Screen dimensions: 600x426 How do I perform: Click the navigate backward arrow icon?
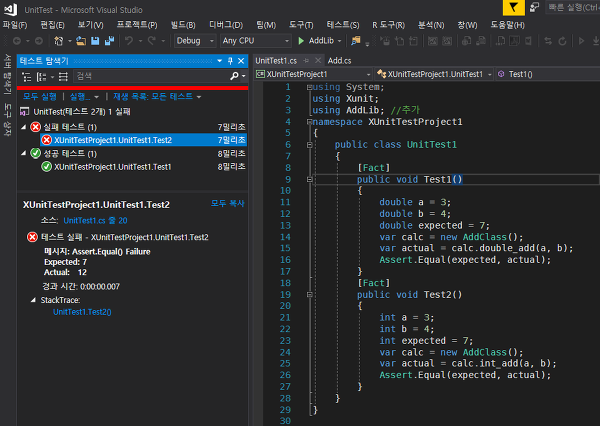coord(17,41)
